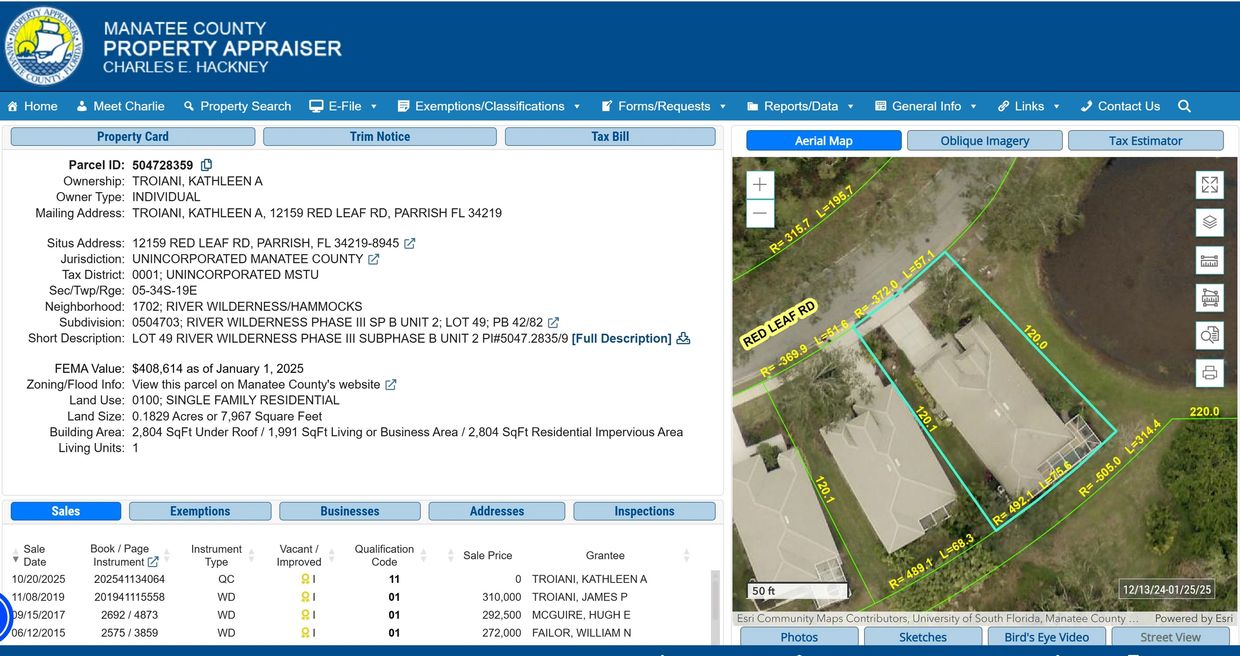This screenshot has width=1240, height=656.
Task: Select the Inspections tab
Action: (644, 510)
